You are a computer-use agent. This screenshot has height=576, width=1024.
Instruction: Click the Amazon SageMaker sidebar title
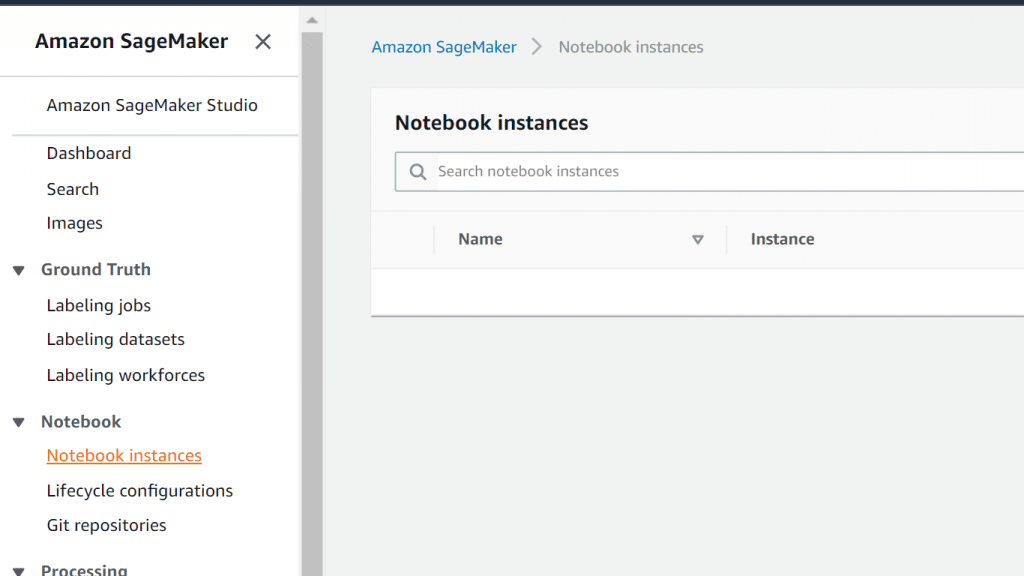point(131,41)
